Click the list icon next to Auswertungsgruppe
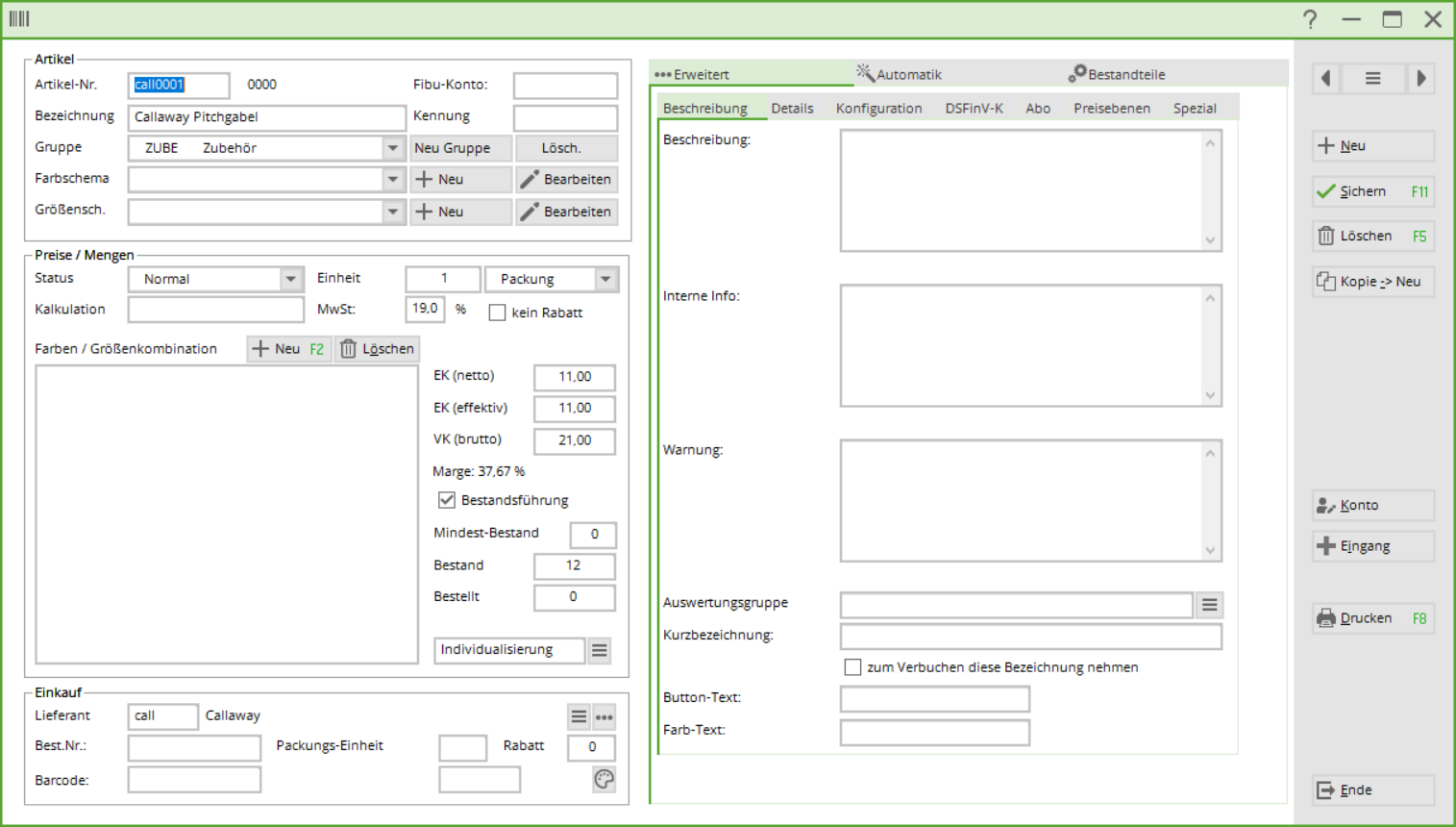Screen dimensions: 1456x827 (1209, 605)
